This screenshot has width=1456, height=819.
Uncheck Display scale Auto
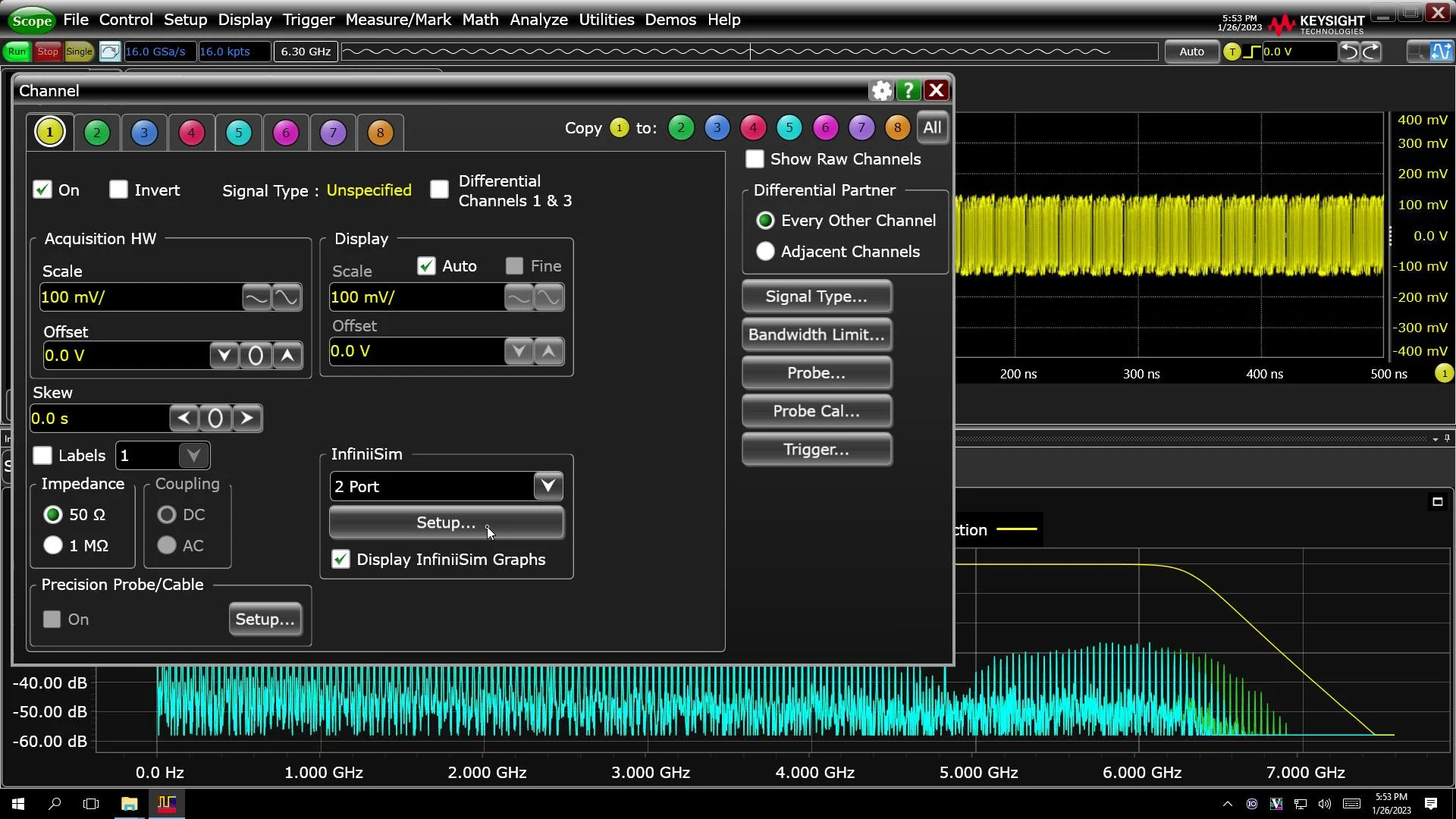tap(426, 266)
